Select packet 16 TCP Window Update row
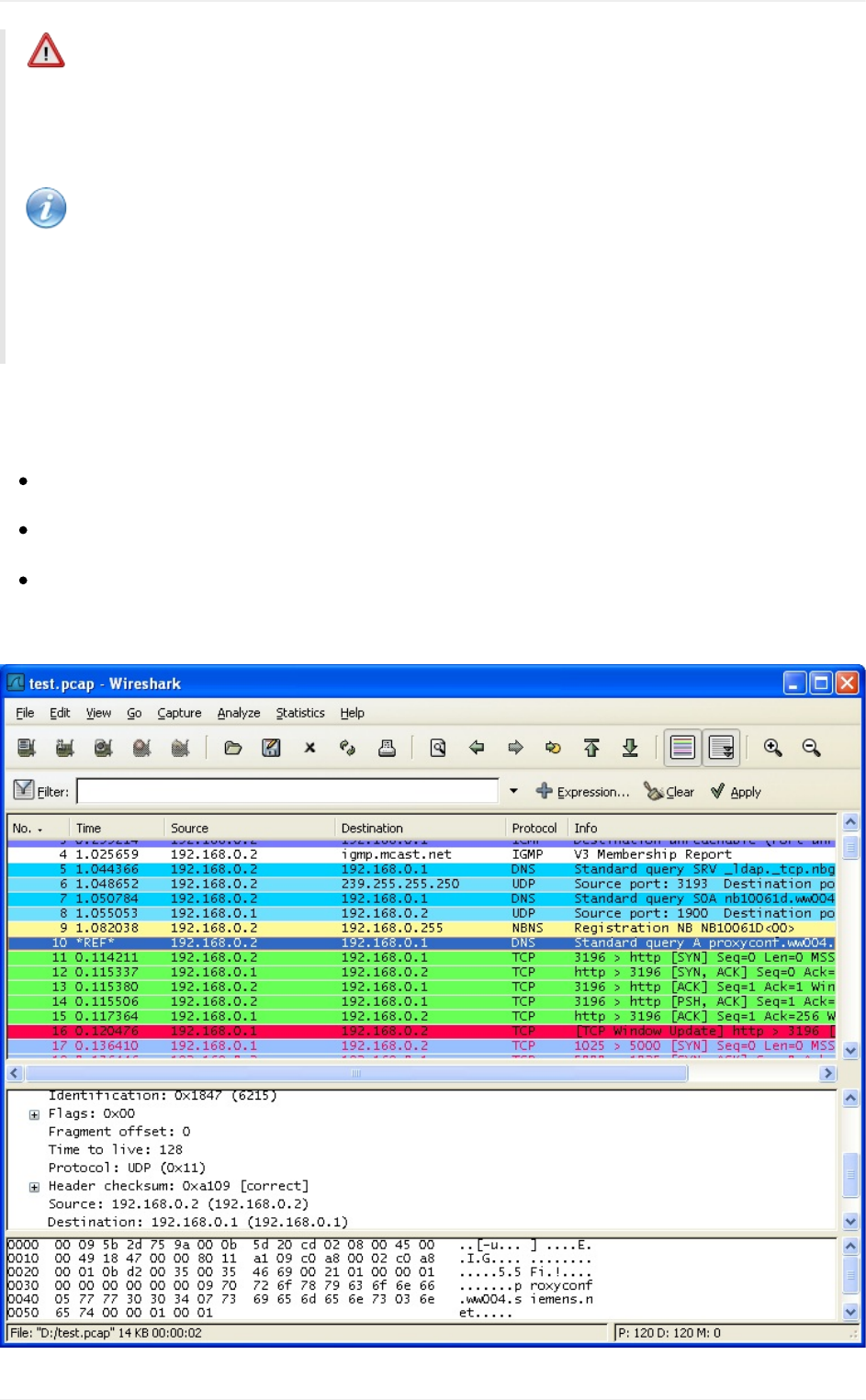Image resolution: width=866 pixels, height=1400 pixels. (x=422, y=1031)
